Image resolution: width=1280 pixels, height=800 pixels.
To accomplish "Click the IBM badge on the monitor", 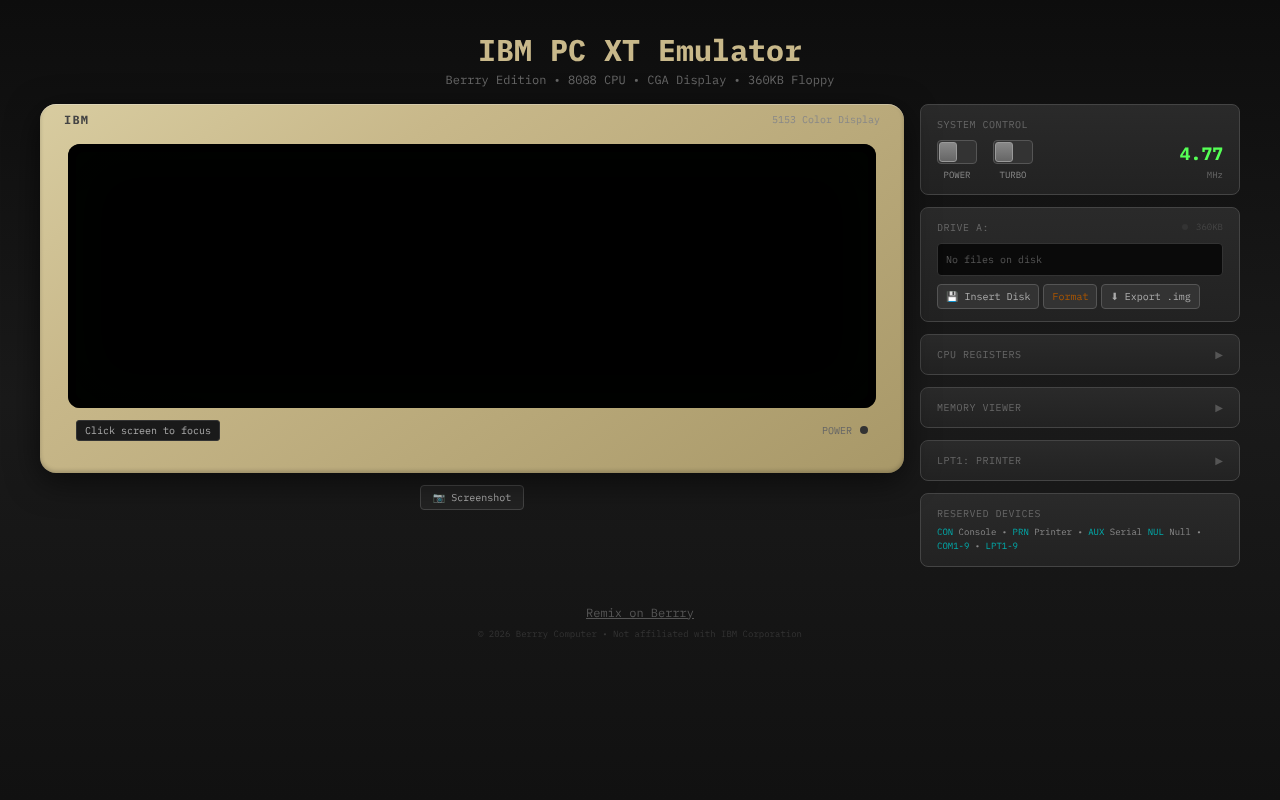I will 77,119.
